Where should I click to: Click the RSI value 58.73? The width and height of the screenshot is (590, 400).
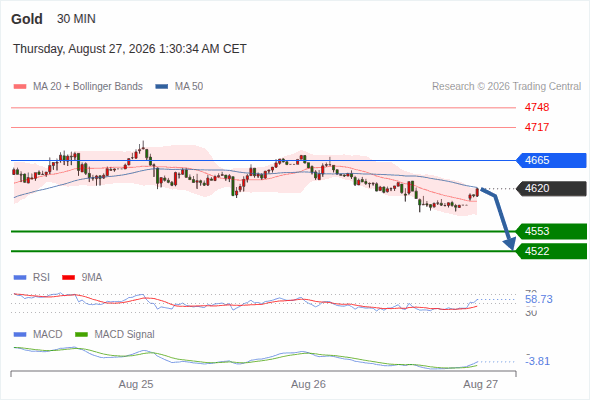[539, 300]
